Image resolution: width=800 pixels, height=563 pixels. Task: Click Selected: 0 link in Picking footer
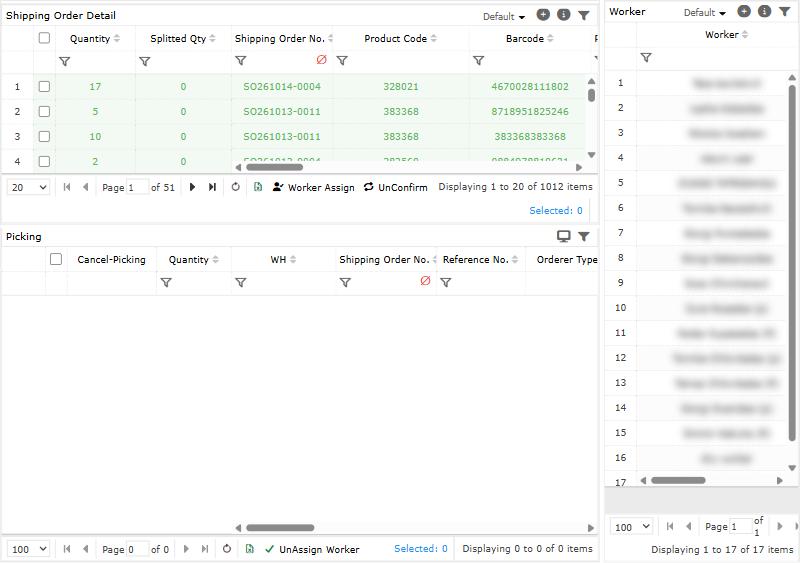(420, 549)
